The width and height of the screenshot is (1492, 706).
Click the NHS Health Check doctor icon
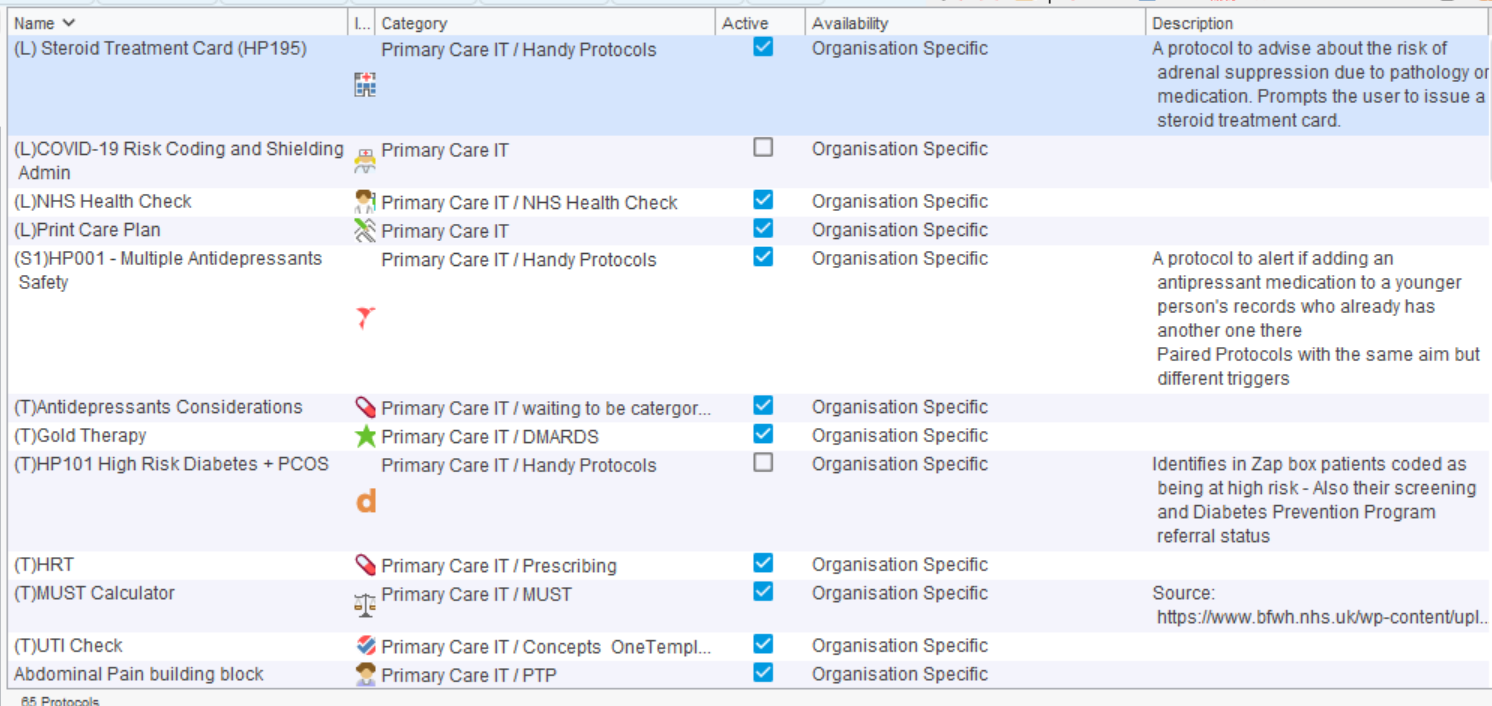pos(366,202)
